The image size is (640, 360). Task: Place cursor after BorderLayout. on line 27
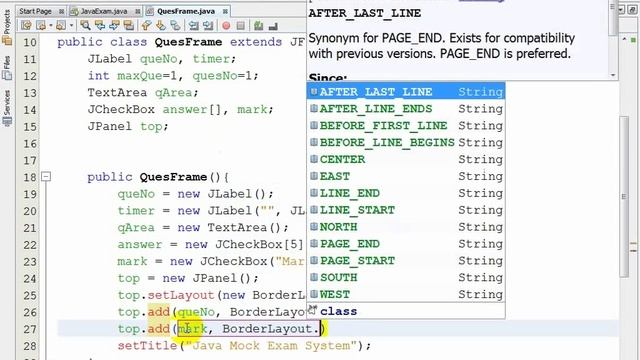[320, 329]
